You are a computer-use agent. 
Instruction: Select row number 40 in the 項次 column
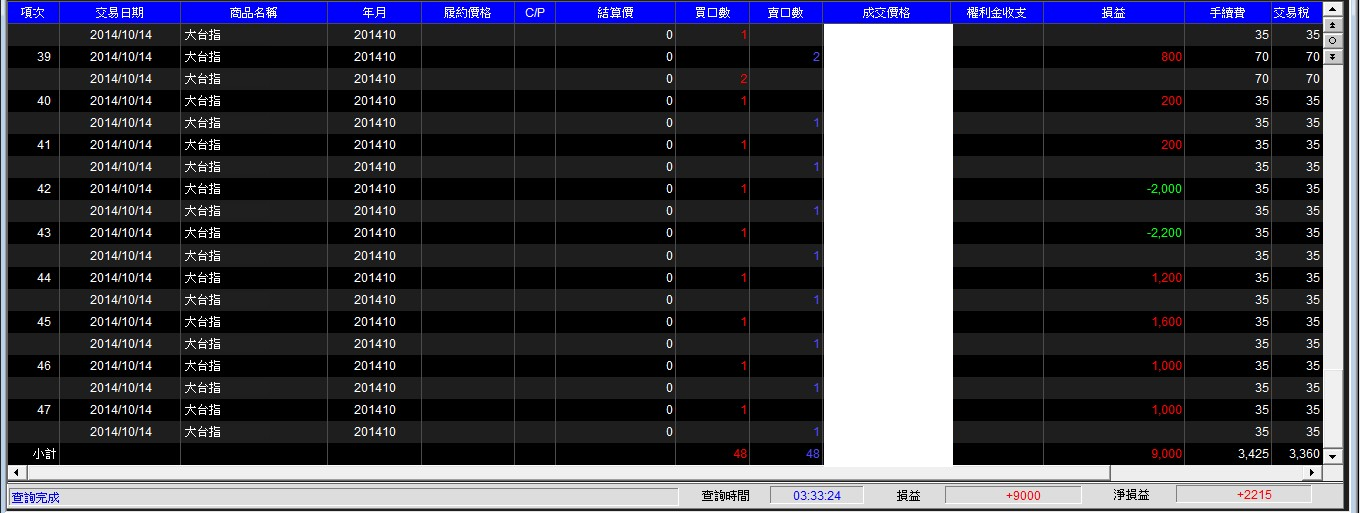click(44, 101)
